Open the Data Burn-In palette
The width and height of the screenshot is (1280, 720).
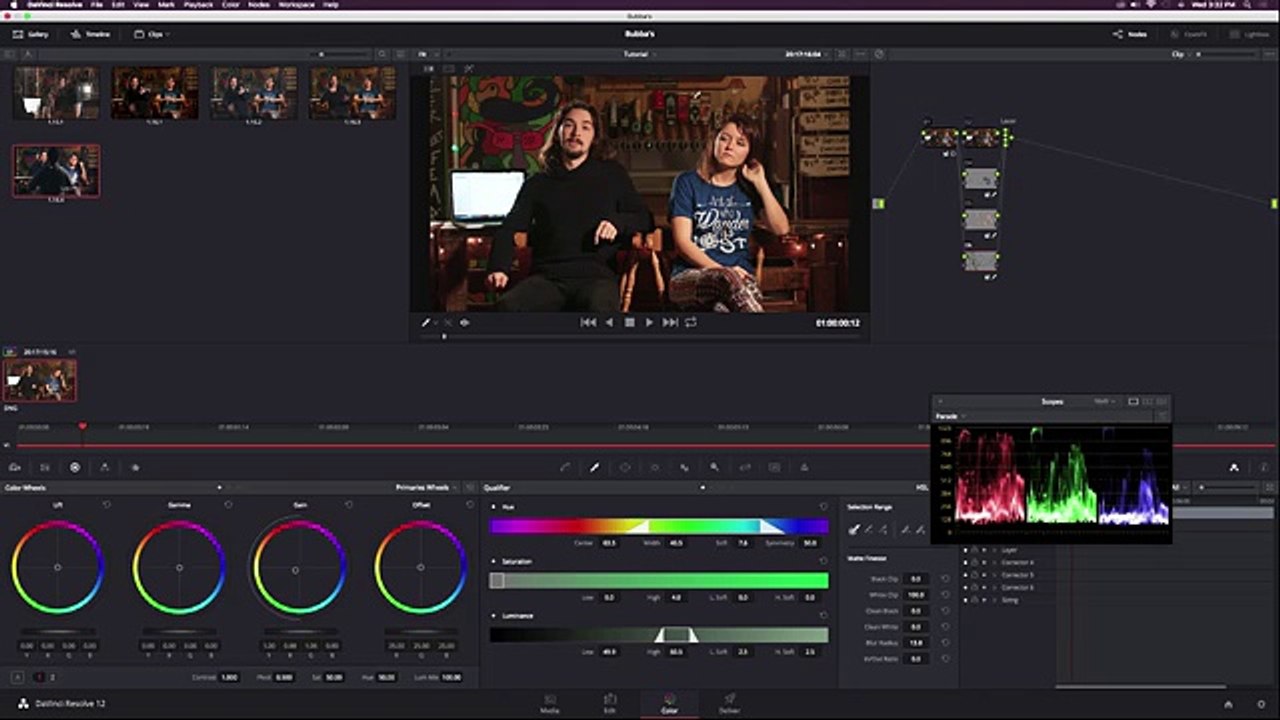click(x=804, y=467)
